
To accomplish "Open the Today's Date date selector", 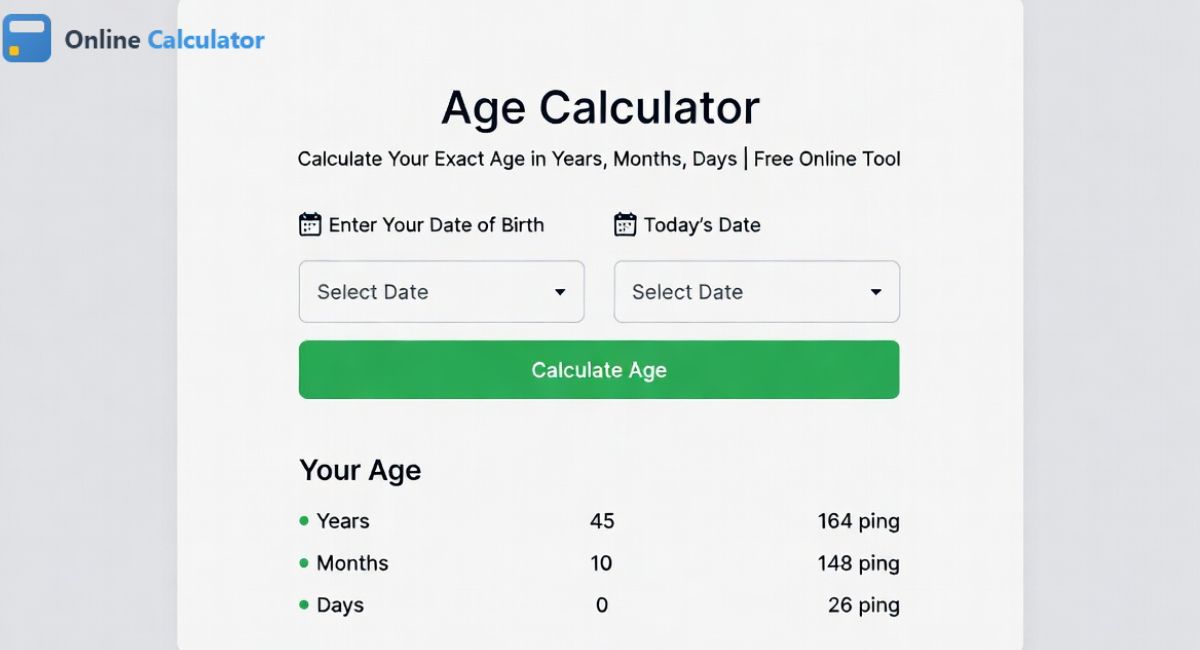I will 756,292.
